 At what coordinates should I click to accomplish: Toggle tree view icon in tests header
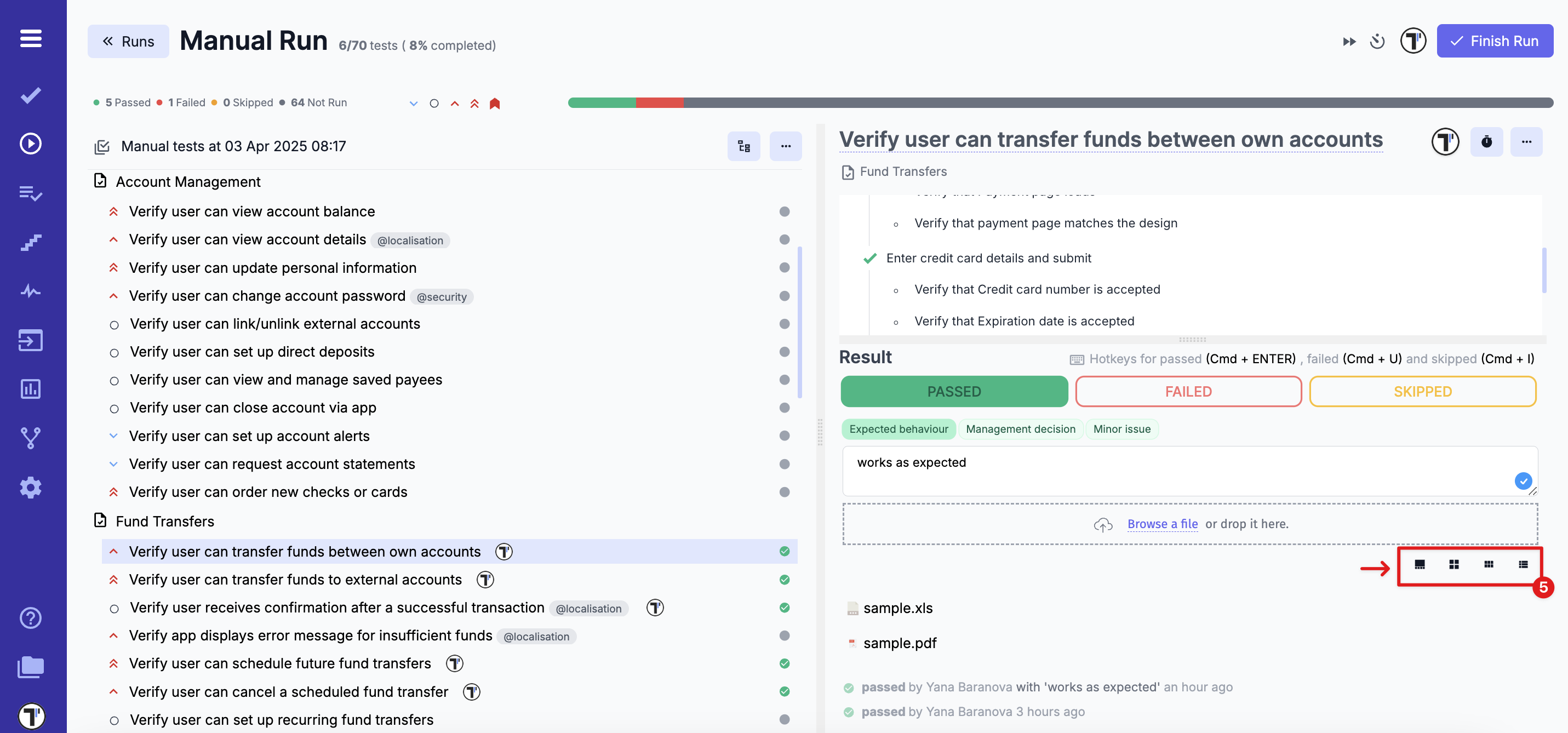click(x=743, y=146)
